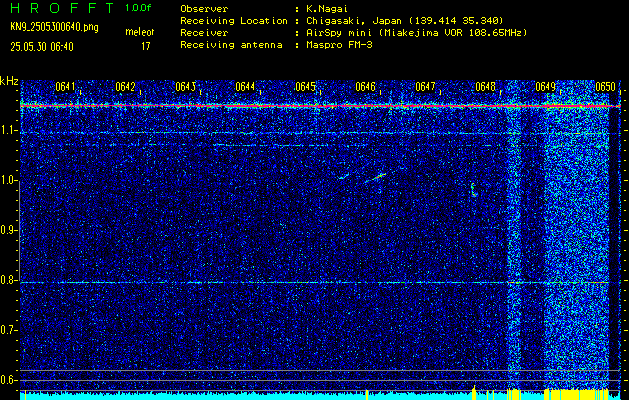Click the slanted meteor echo streak near 0646

pyautogui.click(x=375, y=178)
